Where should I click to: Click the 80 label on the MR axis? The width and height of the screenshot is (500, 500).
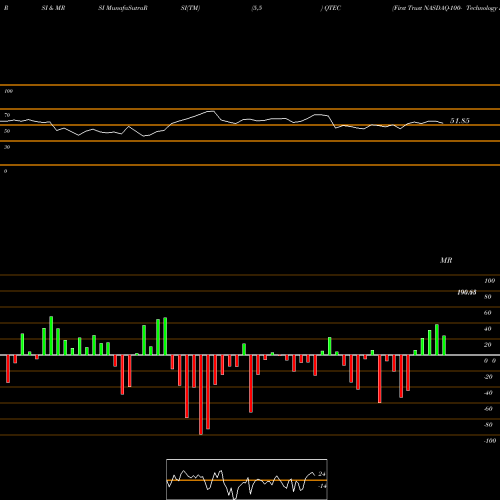pos(488,297)
